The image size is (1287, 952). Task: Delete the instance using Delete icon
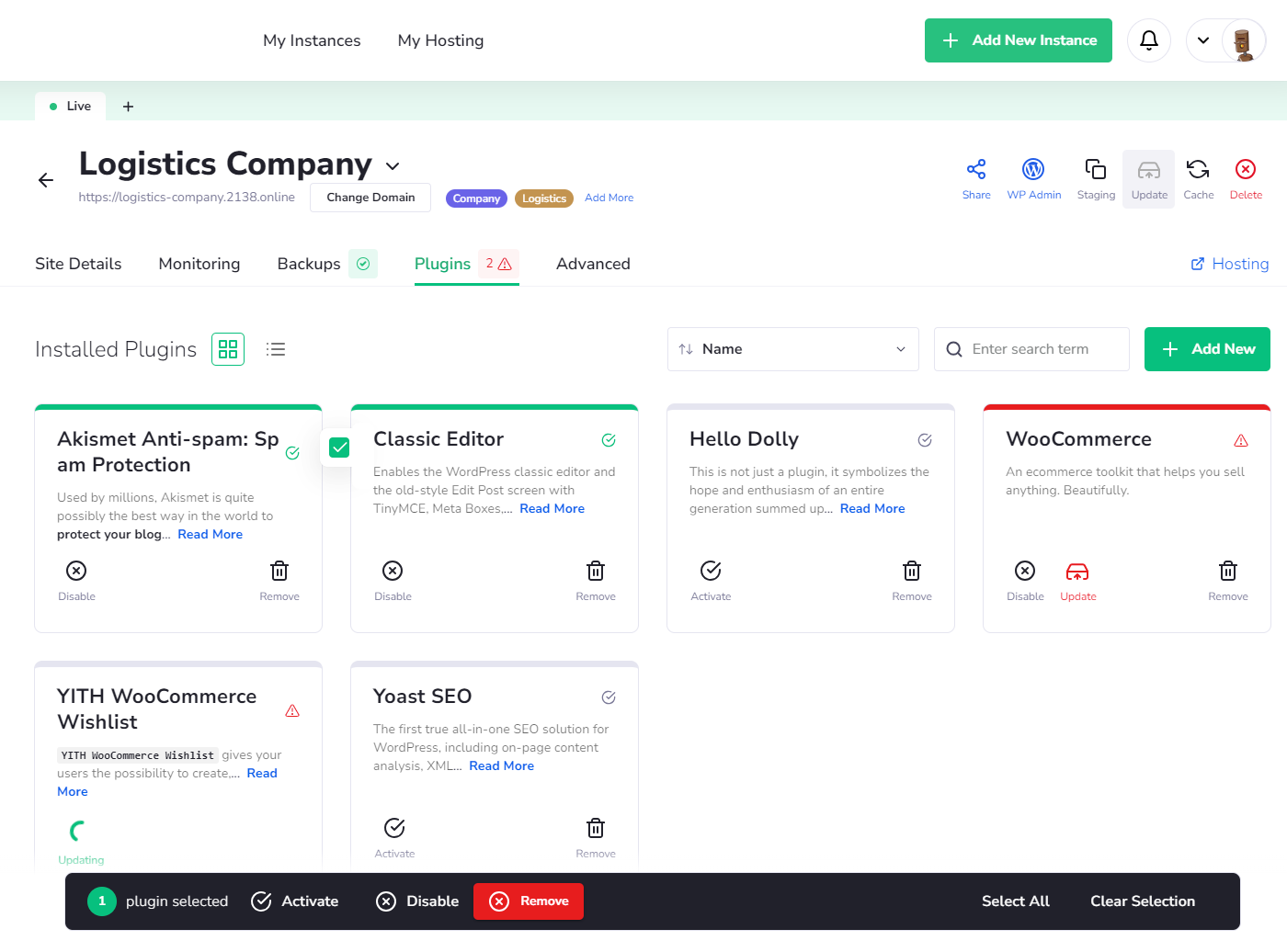[x=1246, y=170]
